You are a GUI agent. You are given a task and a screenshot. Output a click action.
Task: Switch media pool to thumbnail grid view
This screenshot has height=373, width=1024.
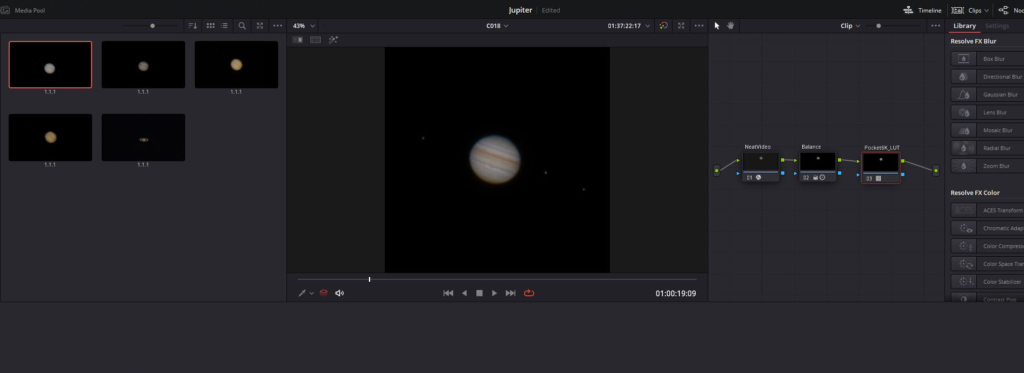(210, 25)
